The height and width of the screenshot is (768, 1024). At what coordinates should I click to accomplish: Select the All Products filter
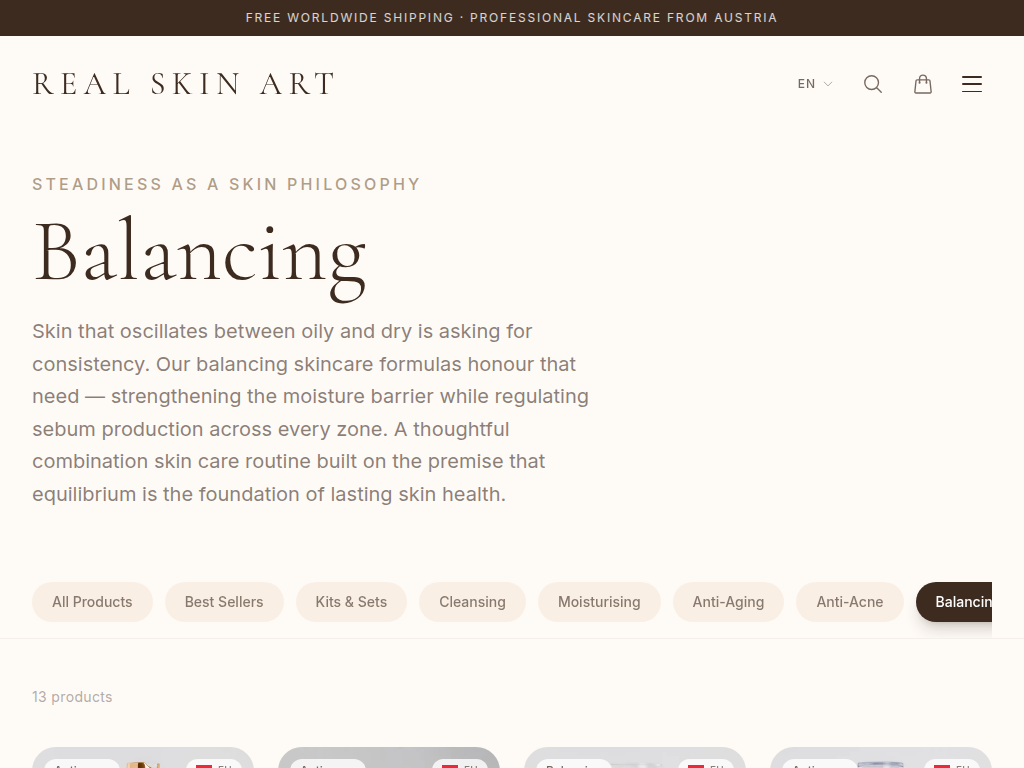[x=92, y=602]
